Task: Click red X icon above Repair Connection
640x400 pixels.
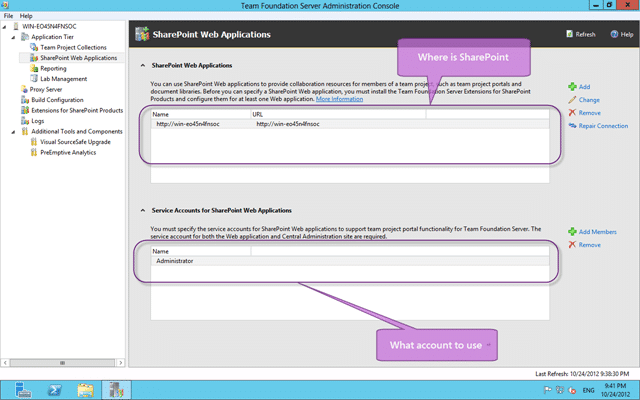Action: (572, 113)
